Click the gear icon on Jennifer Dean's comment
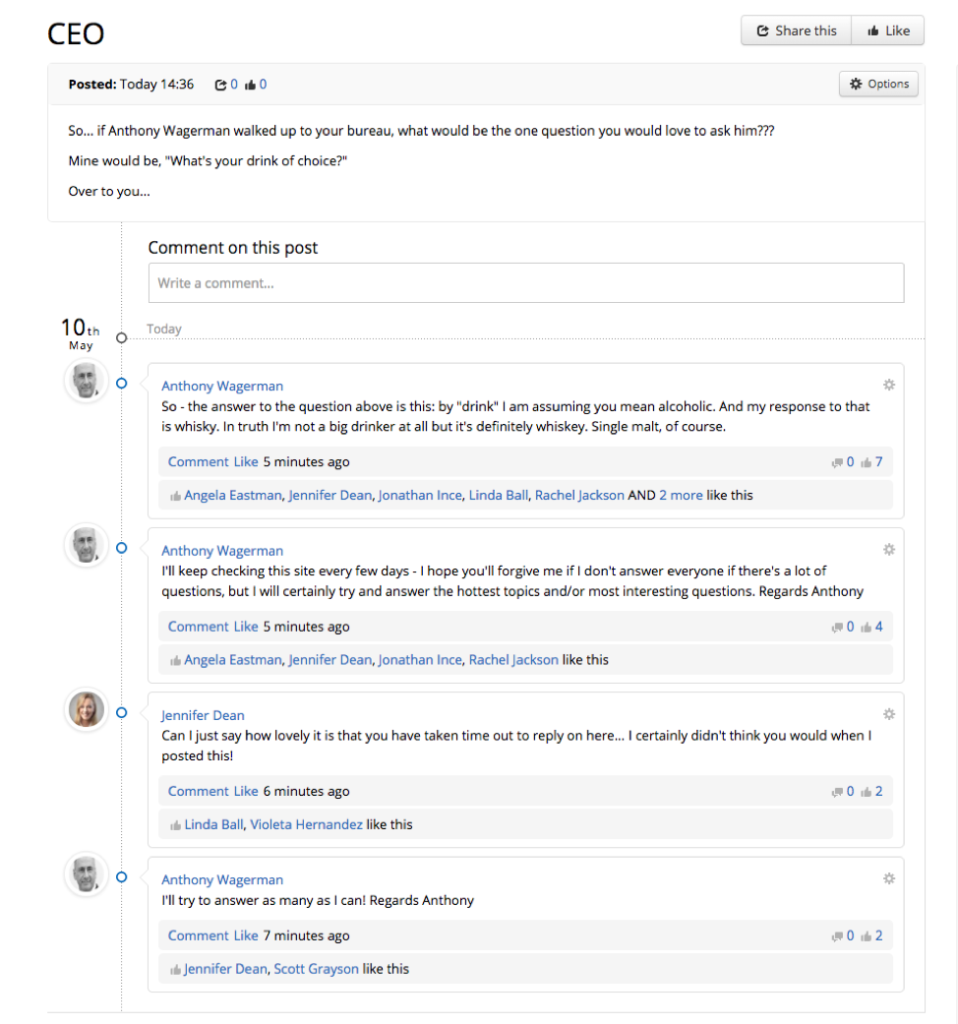This screenshot has width=958, height=1024. [888, 714]
